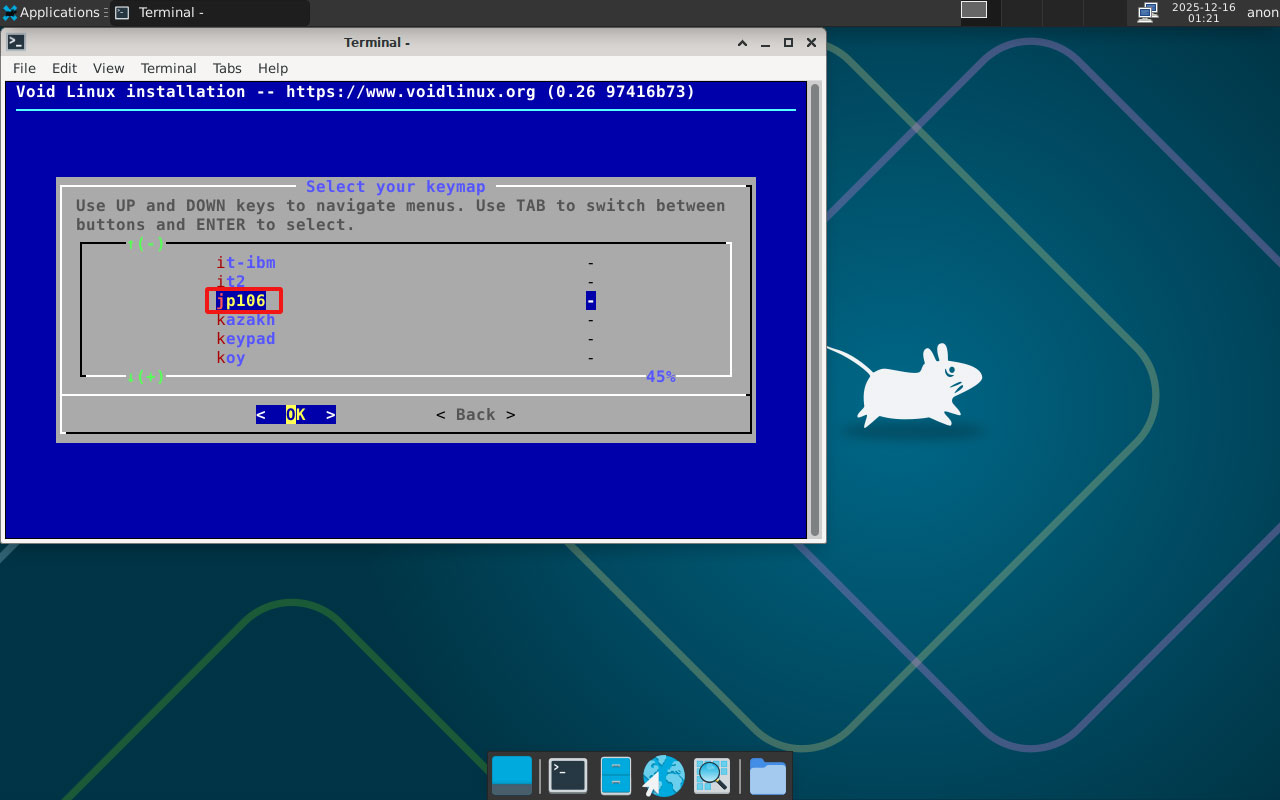This screenshot has width=1280, height=800.
Task: Click the terminal vertical scrollbar
Action: click(x=815, y=310)
